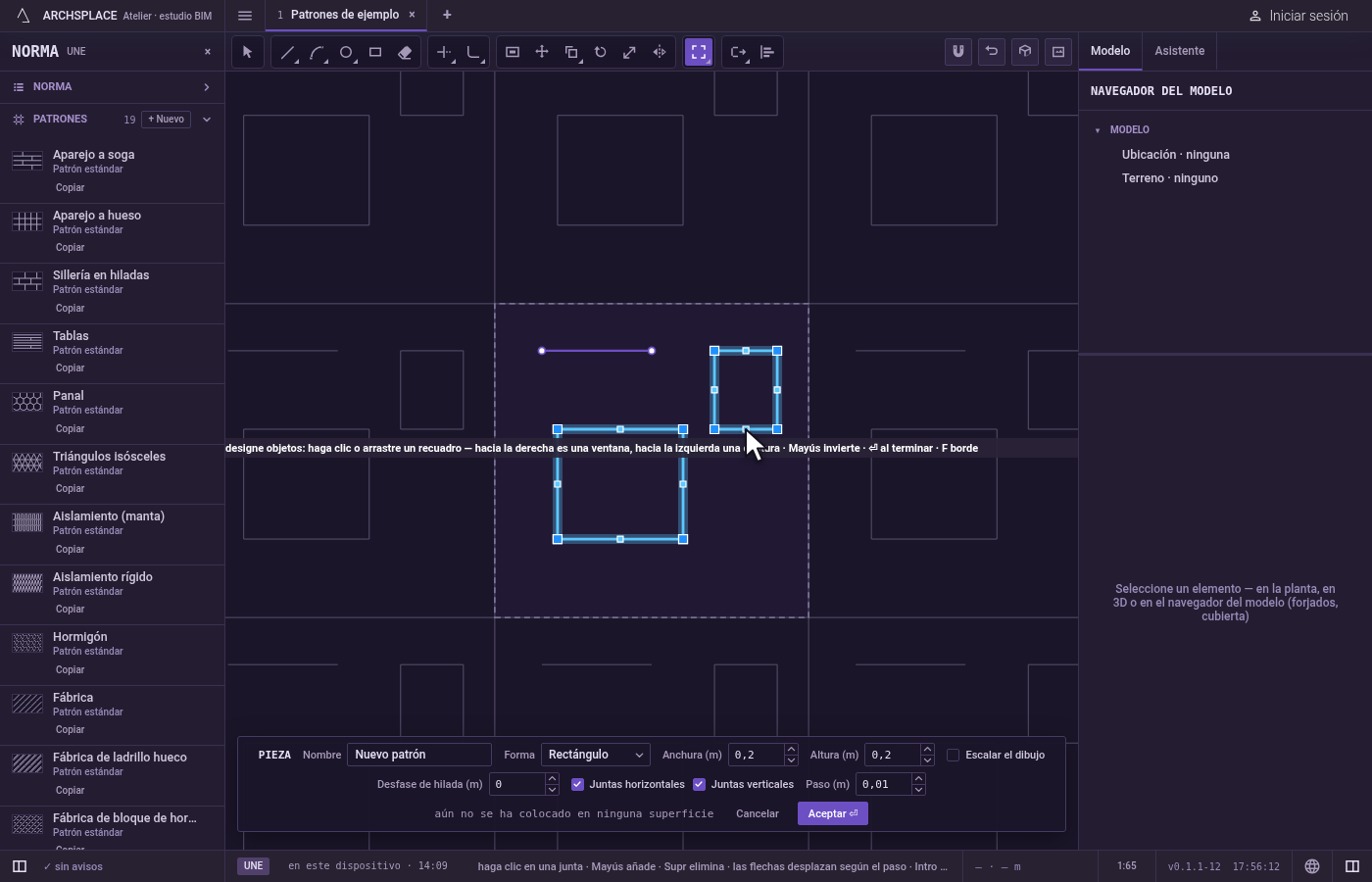Click the align objects icon
The width and height of the screenshot is (1372, 882).
click(767, 52)
